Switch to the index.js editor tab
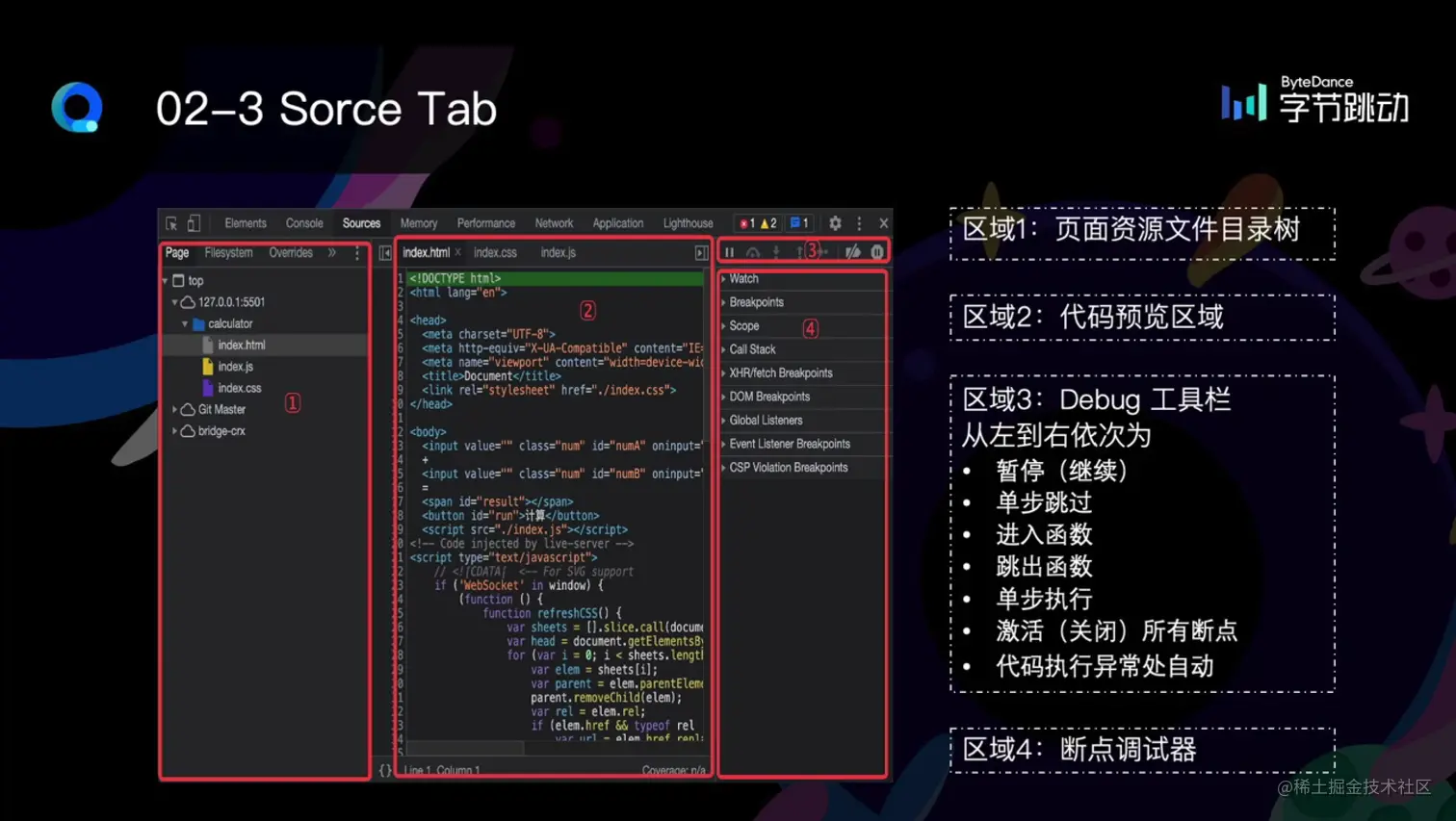The image size is (1456, 821). pyautogui.click(x=559, y=253)
